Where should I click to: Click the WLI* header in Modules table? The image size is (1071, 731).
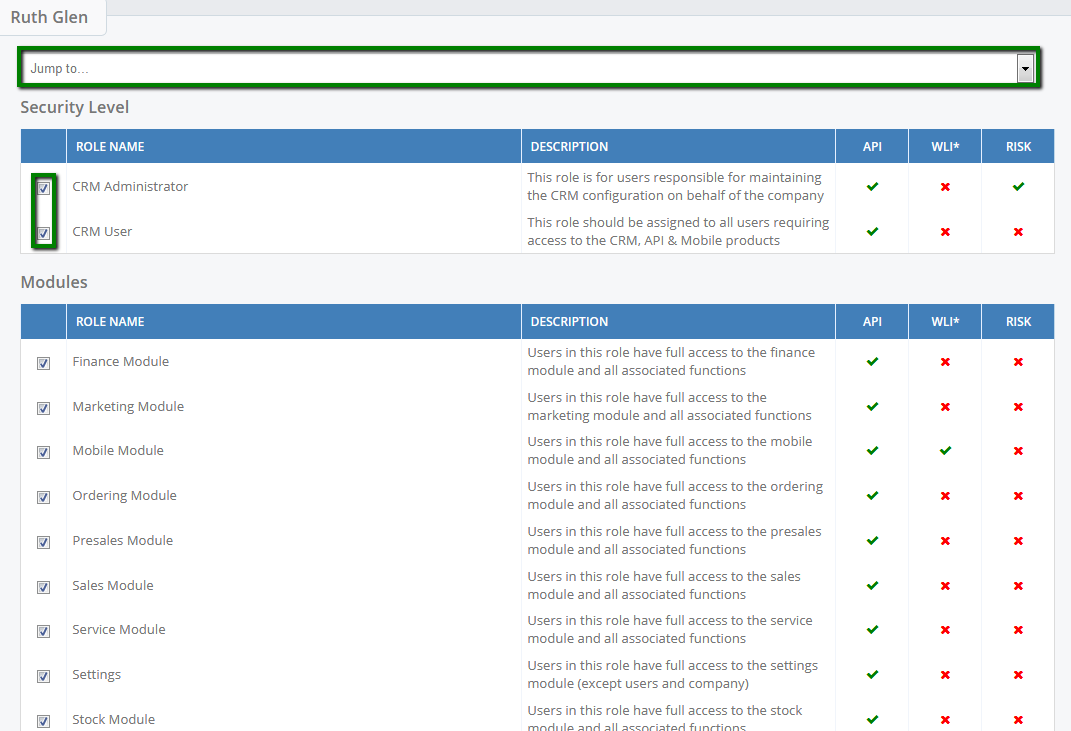[x=945, y=322]
